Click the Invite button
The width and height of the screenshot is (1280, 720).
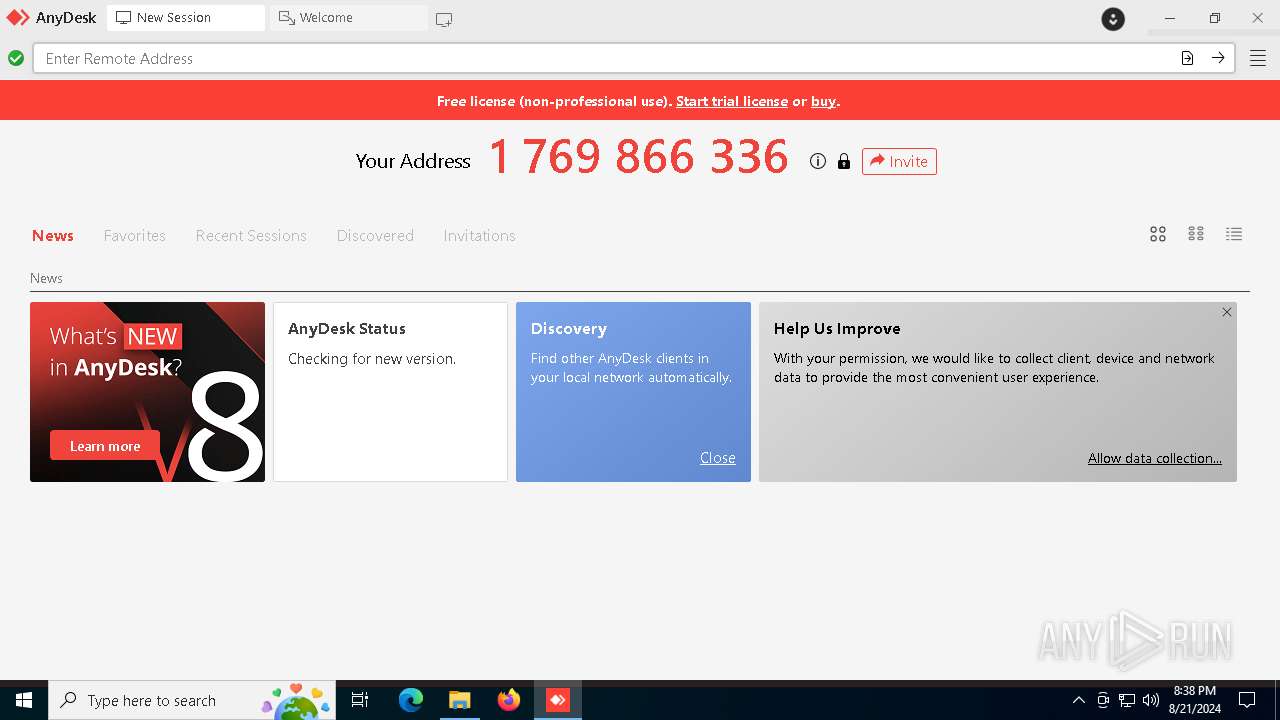pos(899,161)
